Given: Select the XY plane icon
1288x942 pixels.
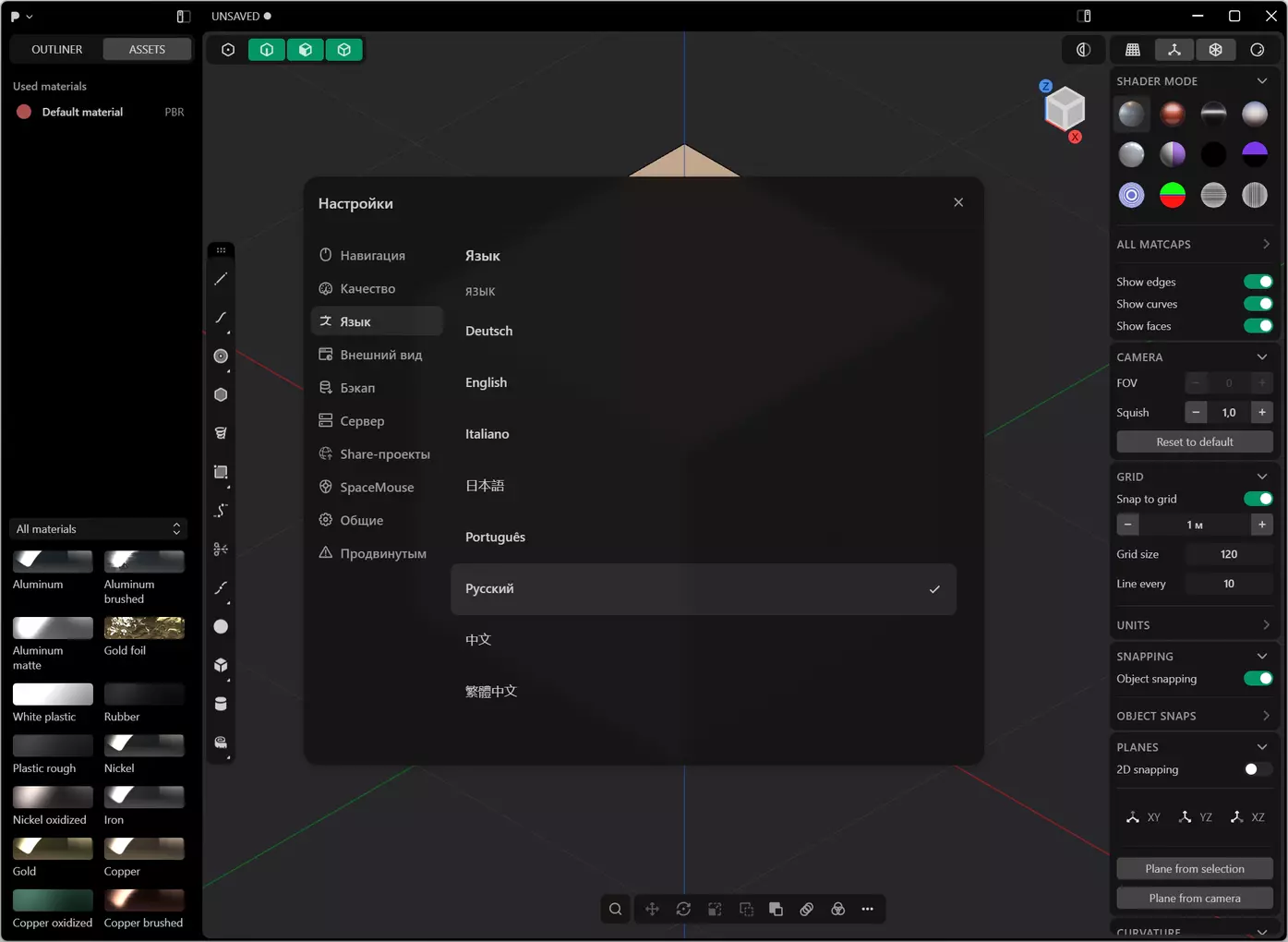Looking at the screenshot, I should (x=1143, y=817).
